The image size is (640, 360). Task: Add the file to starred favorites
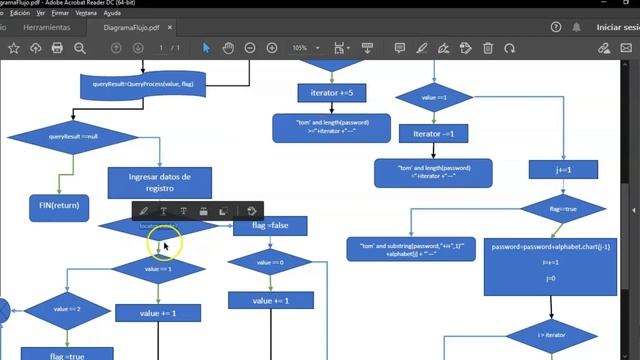point(13,48)
